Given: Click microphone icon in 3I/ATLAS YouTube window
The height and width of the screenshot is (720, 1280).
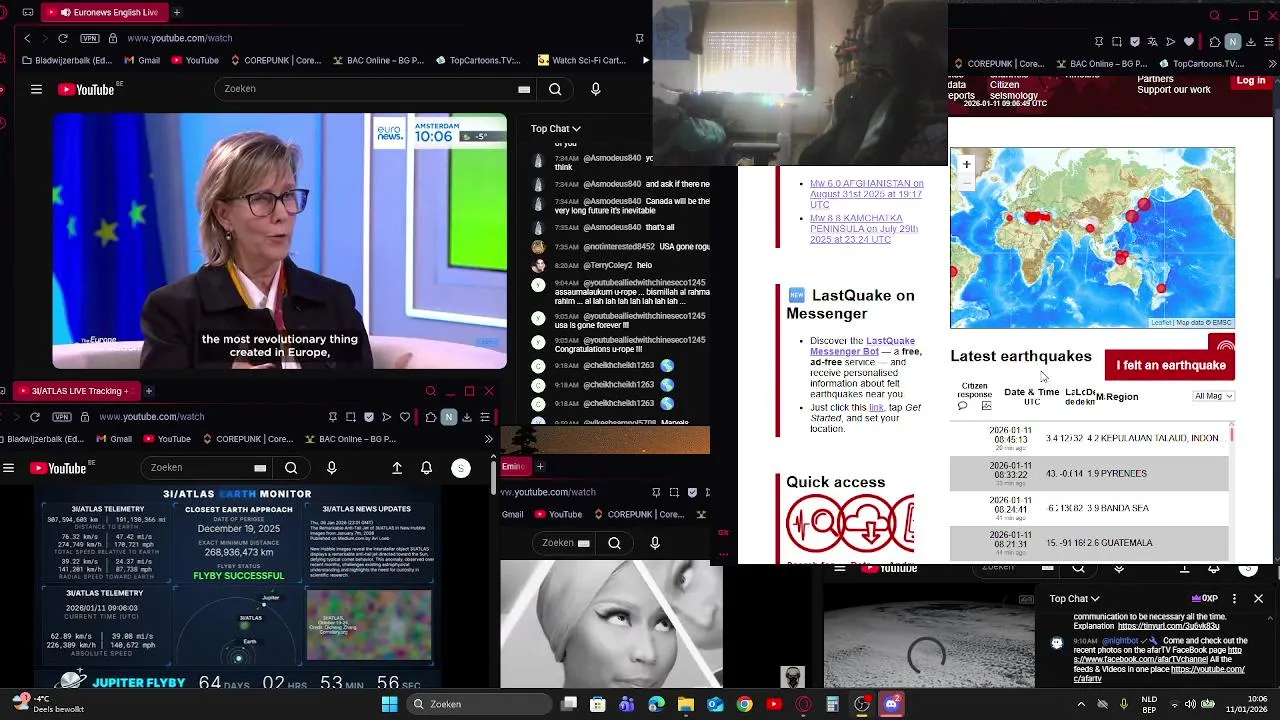Looking at the screenshot, I should pos(332,468).
